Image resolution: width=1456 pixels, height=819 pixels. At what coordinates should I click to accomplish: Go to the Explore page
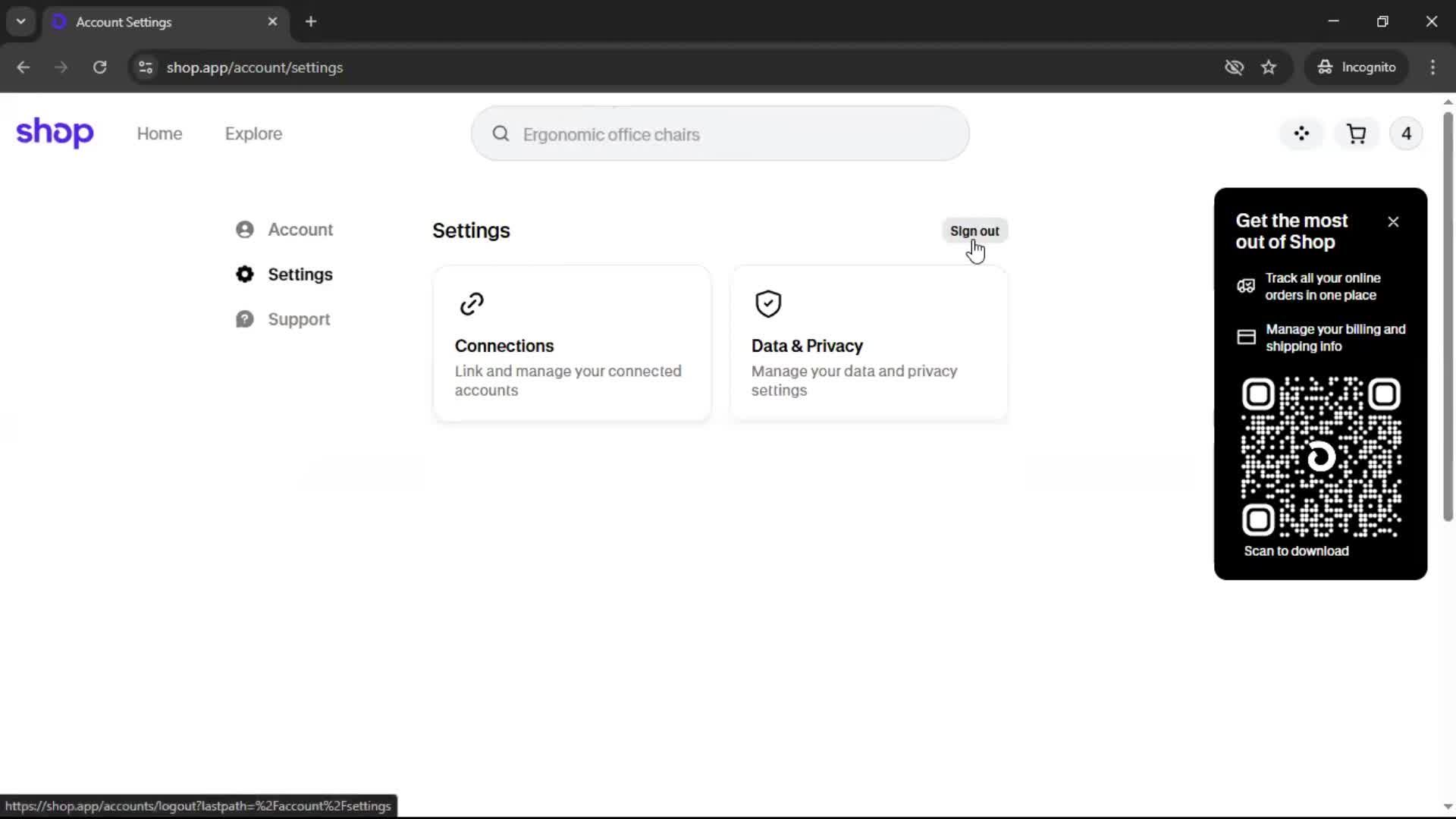(253, 134)
